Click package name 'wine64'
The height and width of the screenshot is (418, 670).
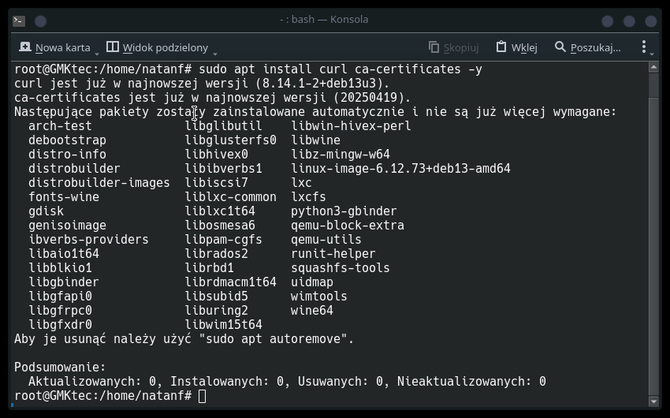(312, 310)
